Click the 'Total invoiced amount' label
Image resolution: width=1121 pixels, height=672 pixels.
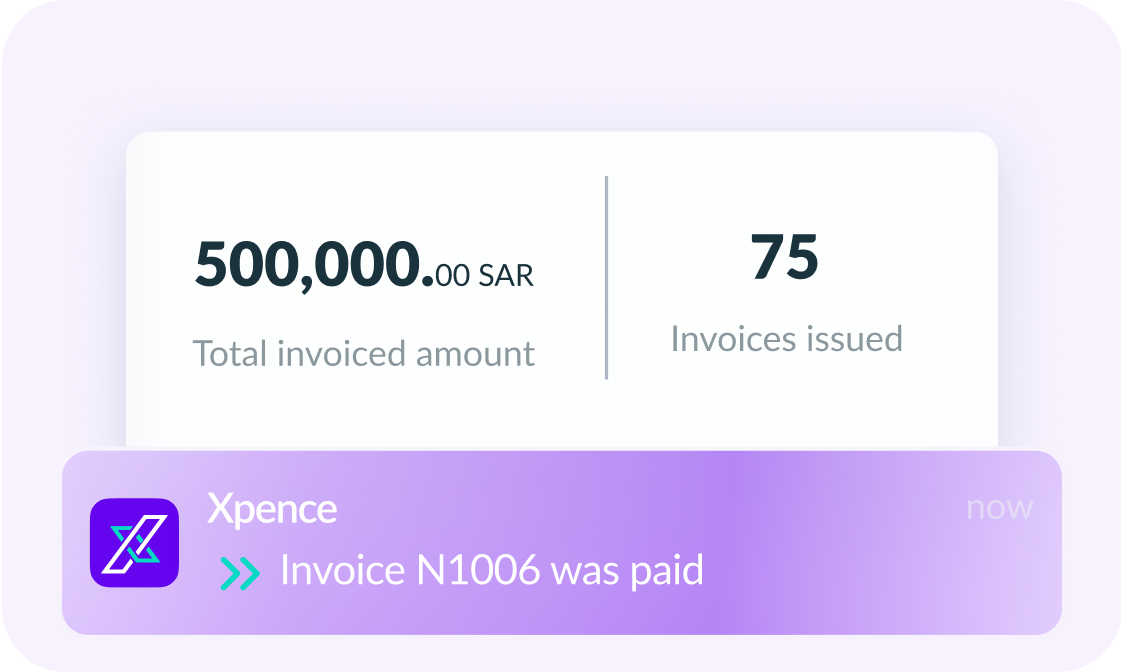(363, 353)
